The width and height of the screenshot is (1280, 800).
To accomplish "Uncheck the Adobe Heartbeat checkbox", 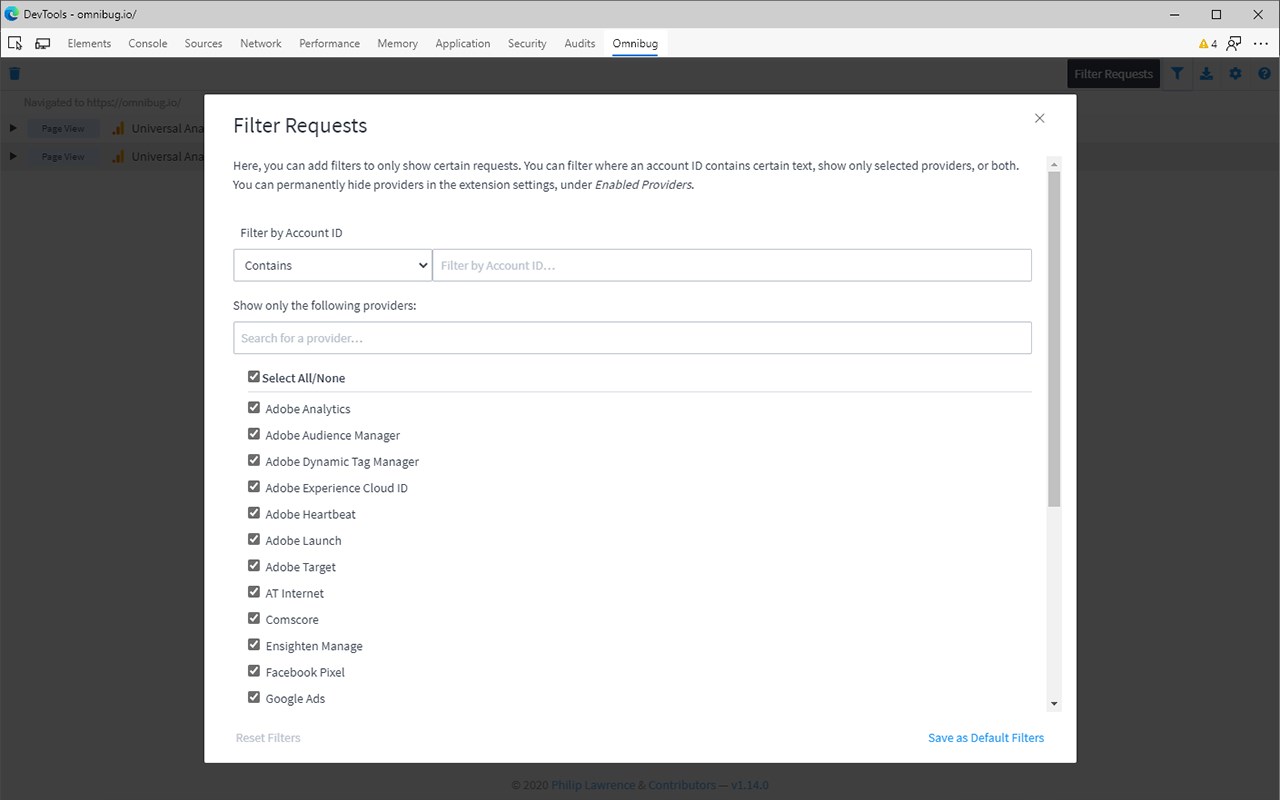I will [x=254, y=513].
